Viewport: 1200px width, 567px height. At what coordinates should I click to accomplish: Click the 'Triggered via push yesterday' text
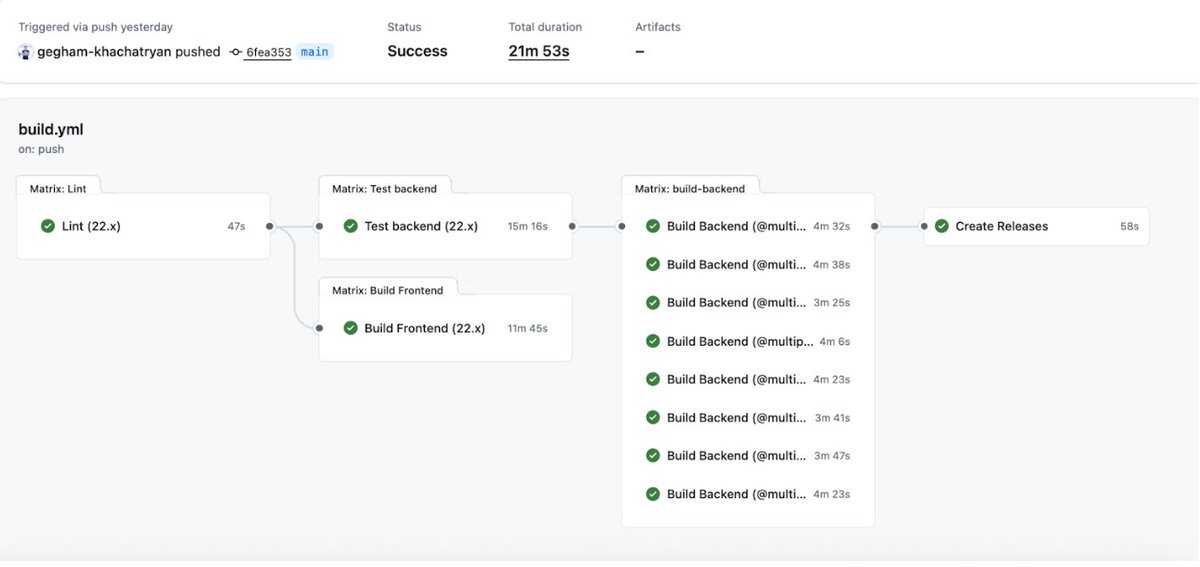[x=95, y=27]
